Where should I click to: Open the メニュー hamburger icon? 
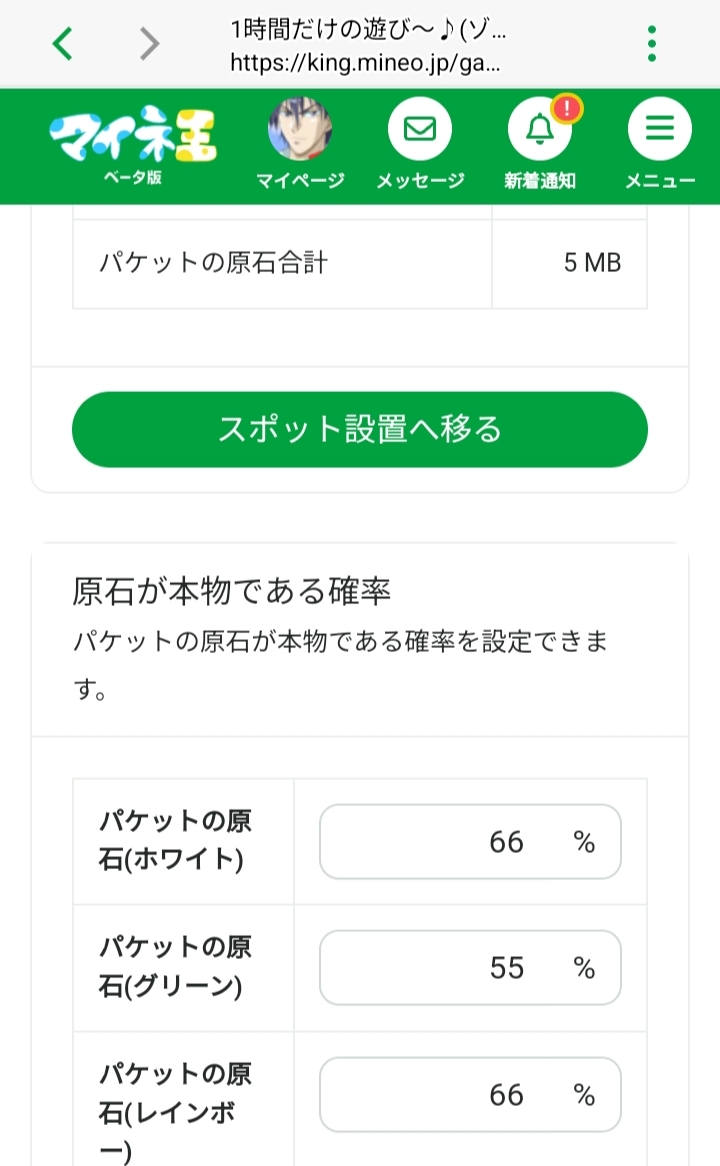659,130
